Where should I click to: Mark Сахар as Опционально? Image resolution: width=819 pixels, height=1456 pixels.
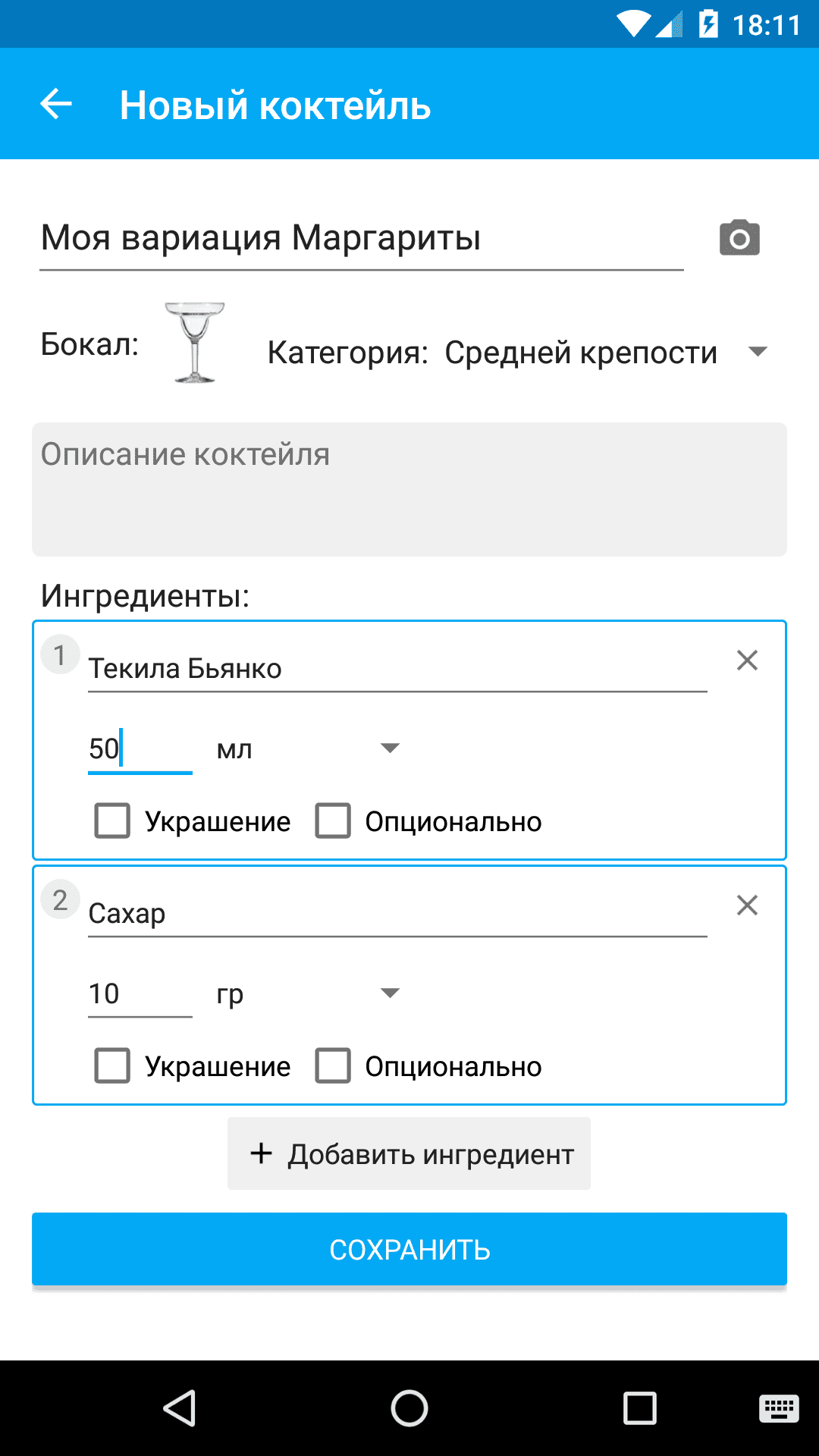[333, 1066]
